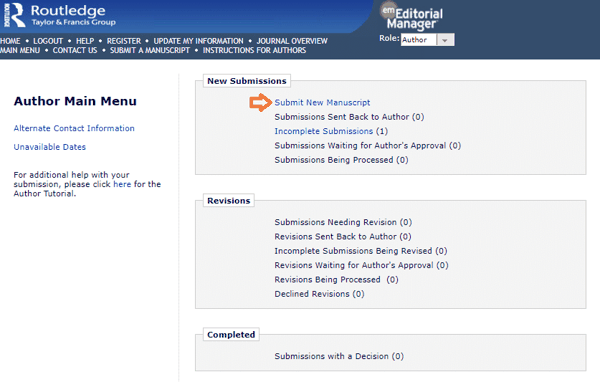600x382 pixels.
Task: Click Declined Revisions (0)
Action: click(x=319, y=294)
